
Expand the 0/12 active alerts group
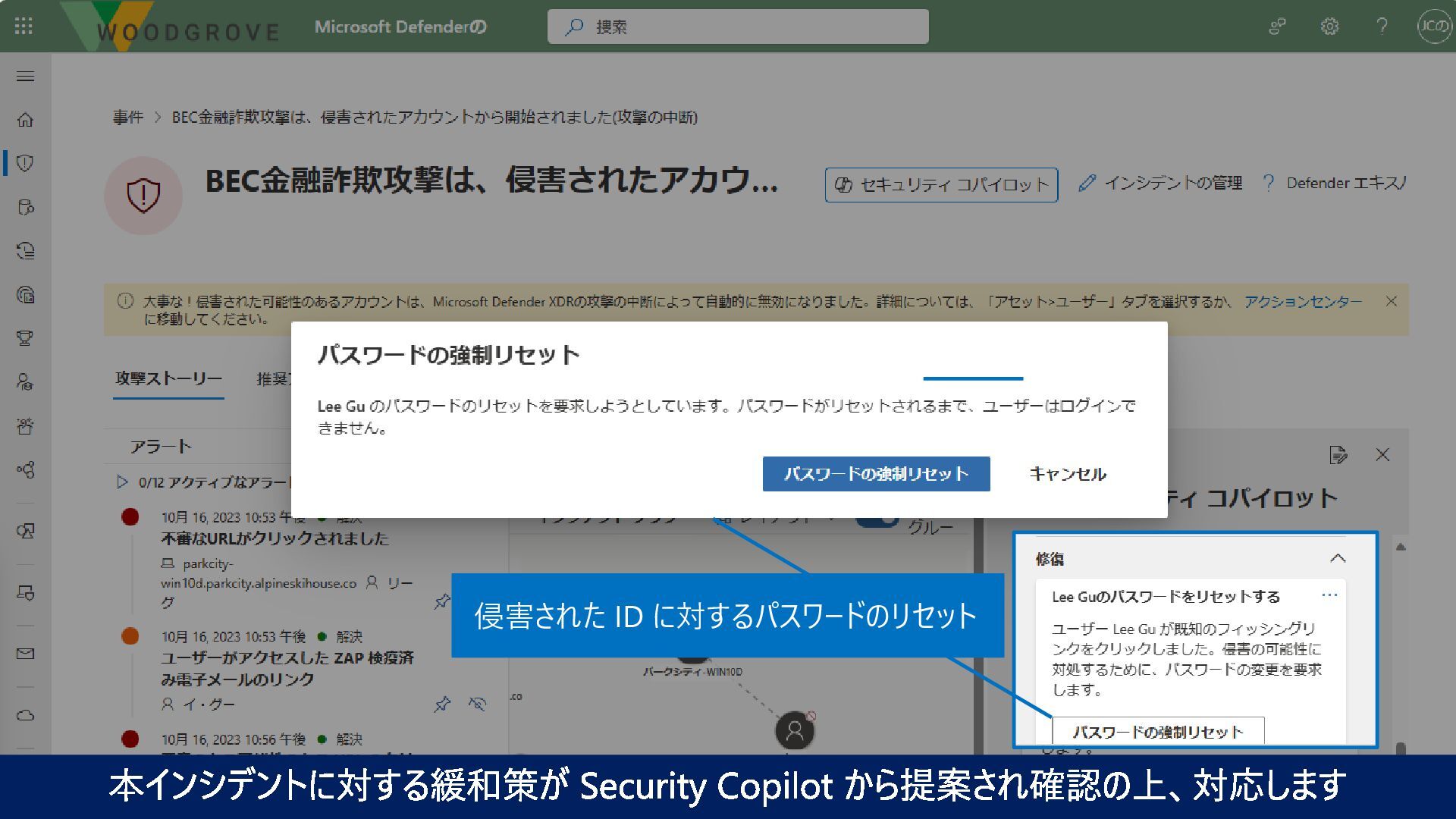122,482
